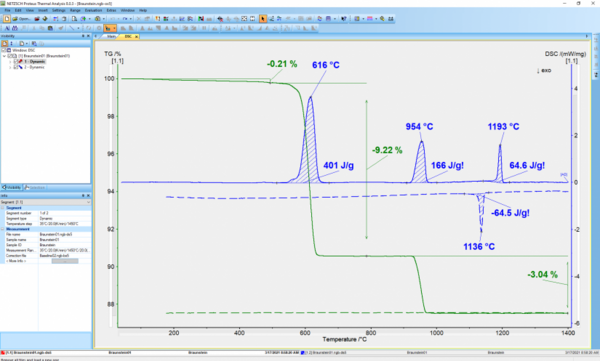Open the File menu
600x361 pixels.
click(7, 10)
